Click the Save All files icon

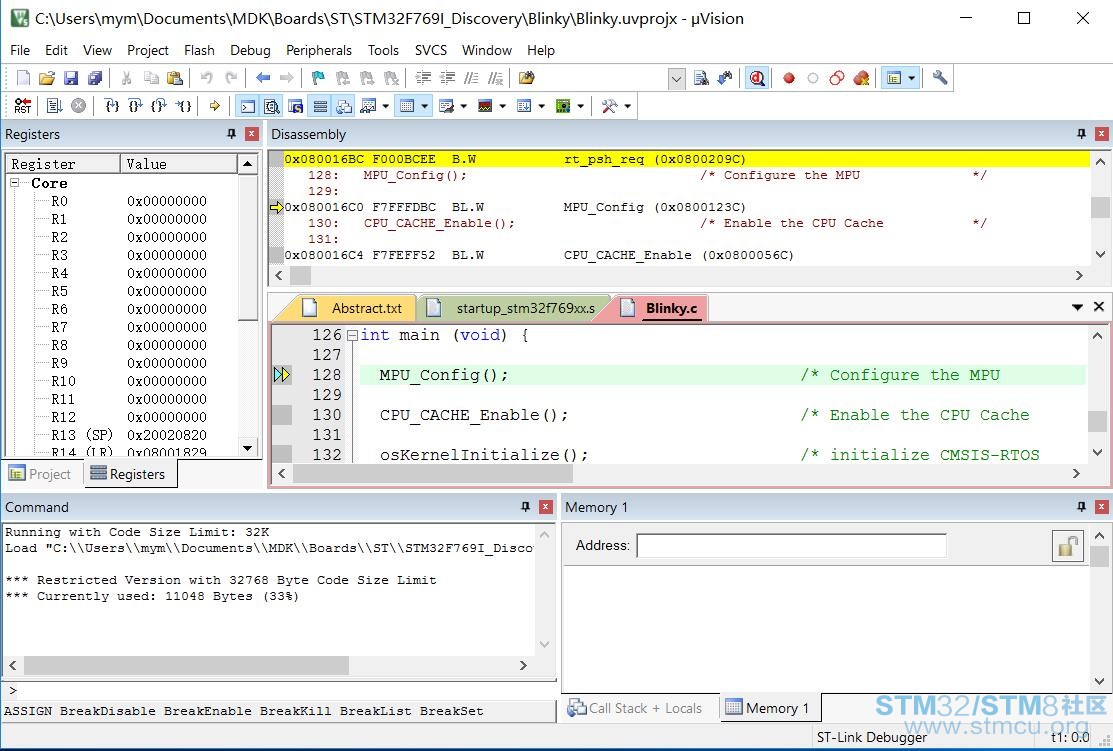pyautogui.click(x=94, y=78)
